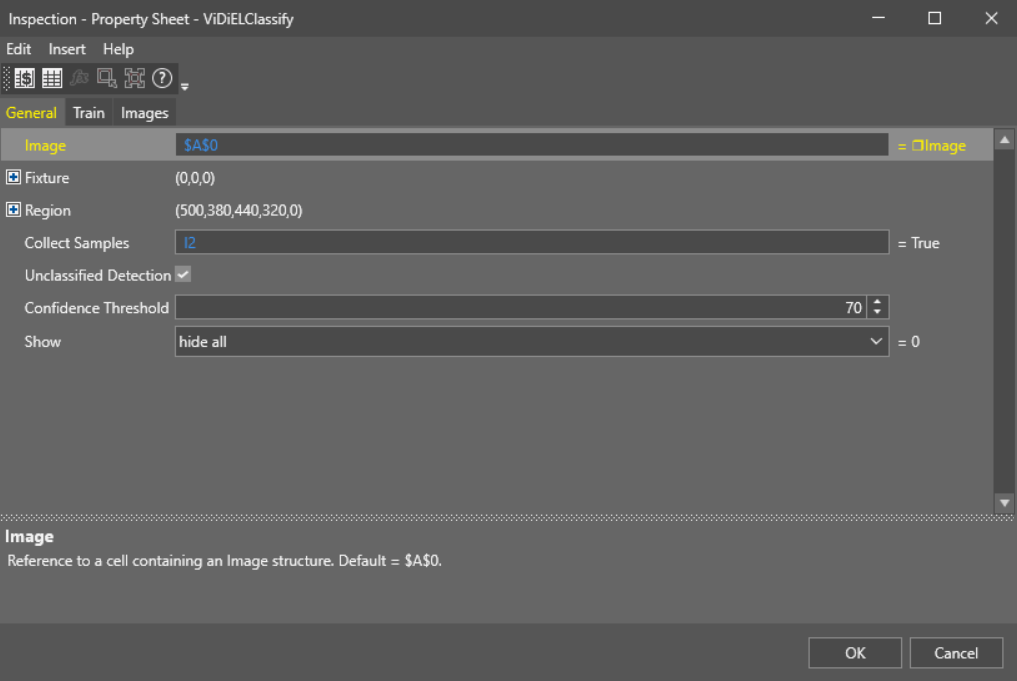
Task: Click the maximize region toolbar icon
Action: click(x=134, y=79)
